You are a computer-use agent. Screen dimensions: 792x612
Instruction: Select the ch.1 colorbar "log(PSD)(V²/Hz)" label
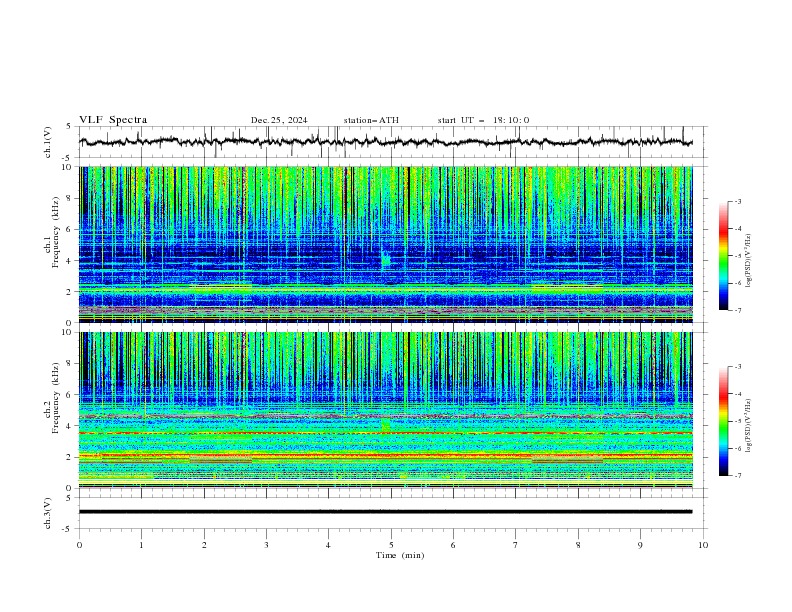click(749, 261)
